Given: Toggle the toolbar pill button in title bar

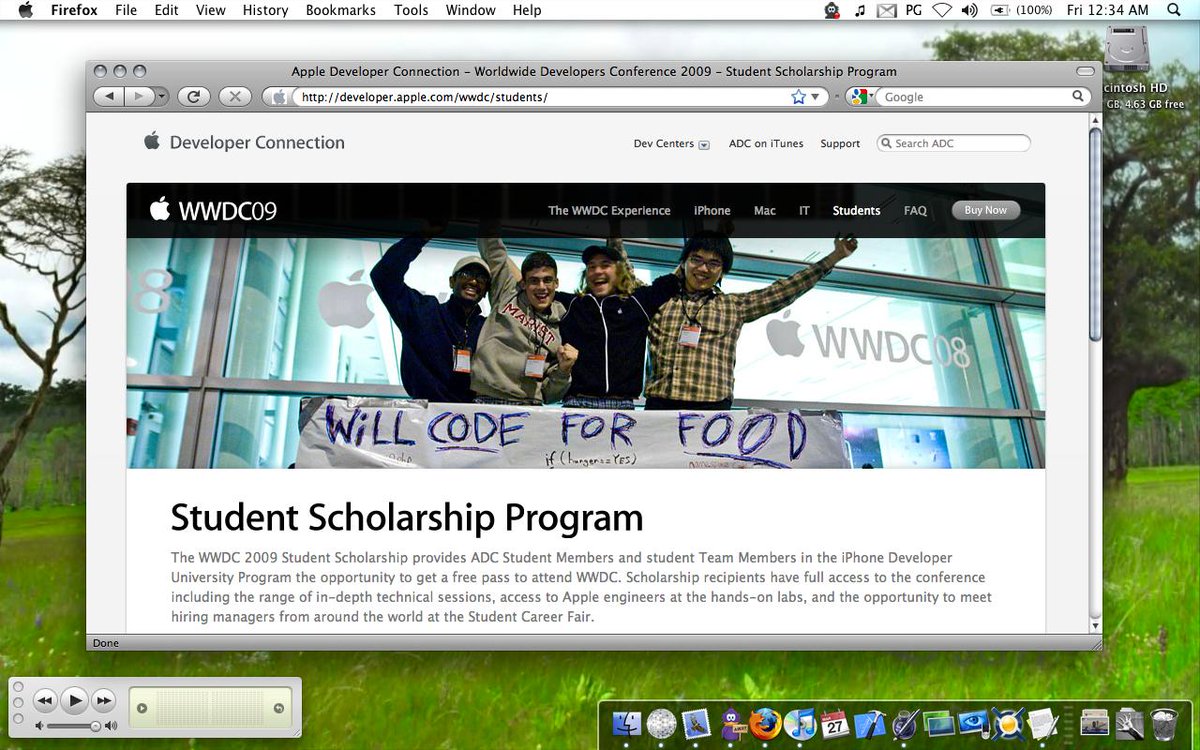Looking at the screenshot, I should [1085, 71].
